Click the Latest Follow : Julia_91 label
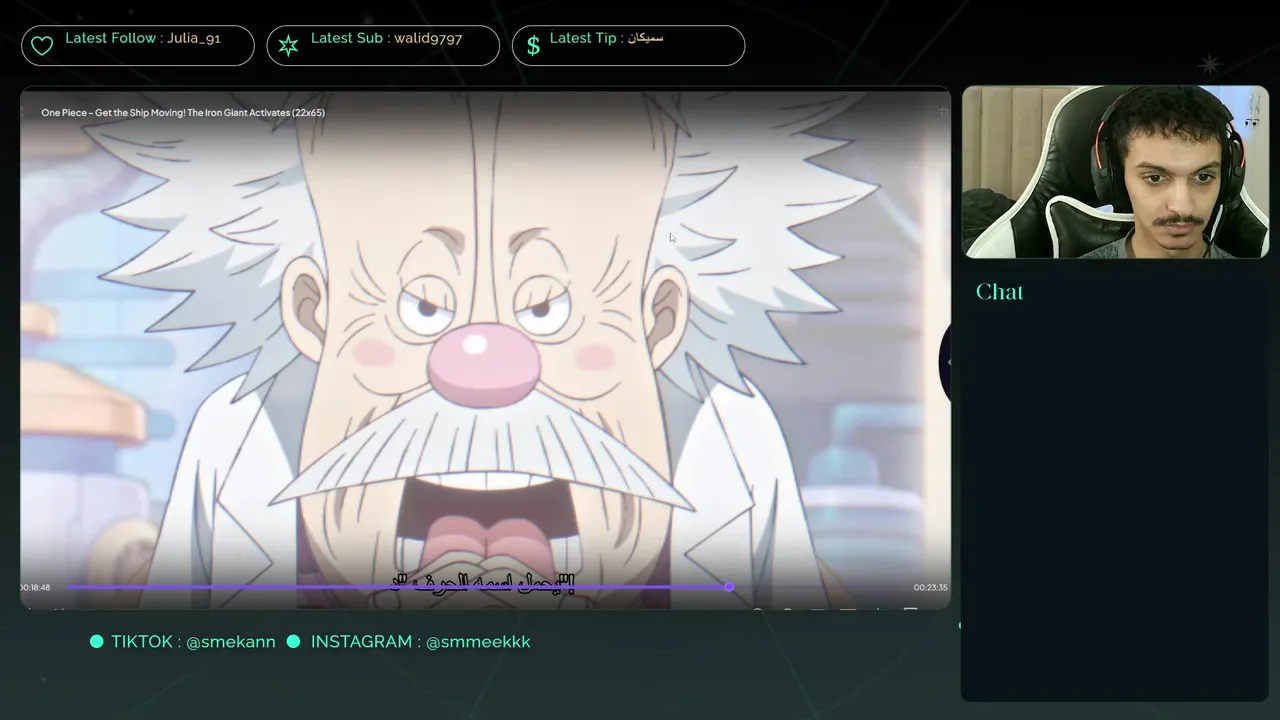 pyautogui.click(x=143, y=38)
